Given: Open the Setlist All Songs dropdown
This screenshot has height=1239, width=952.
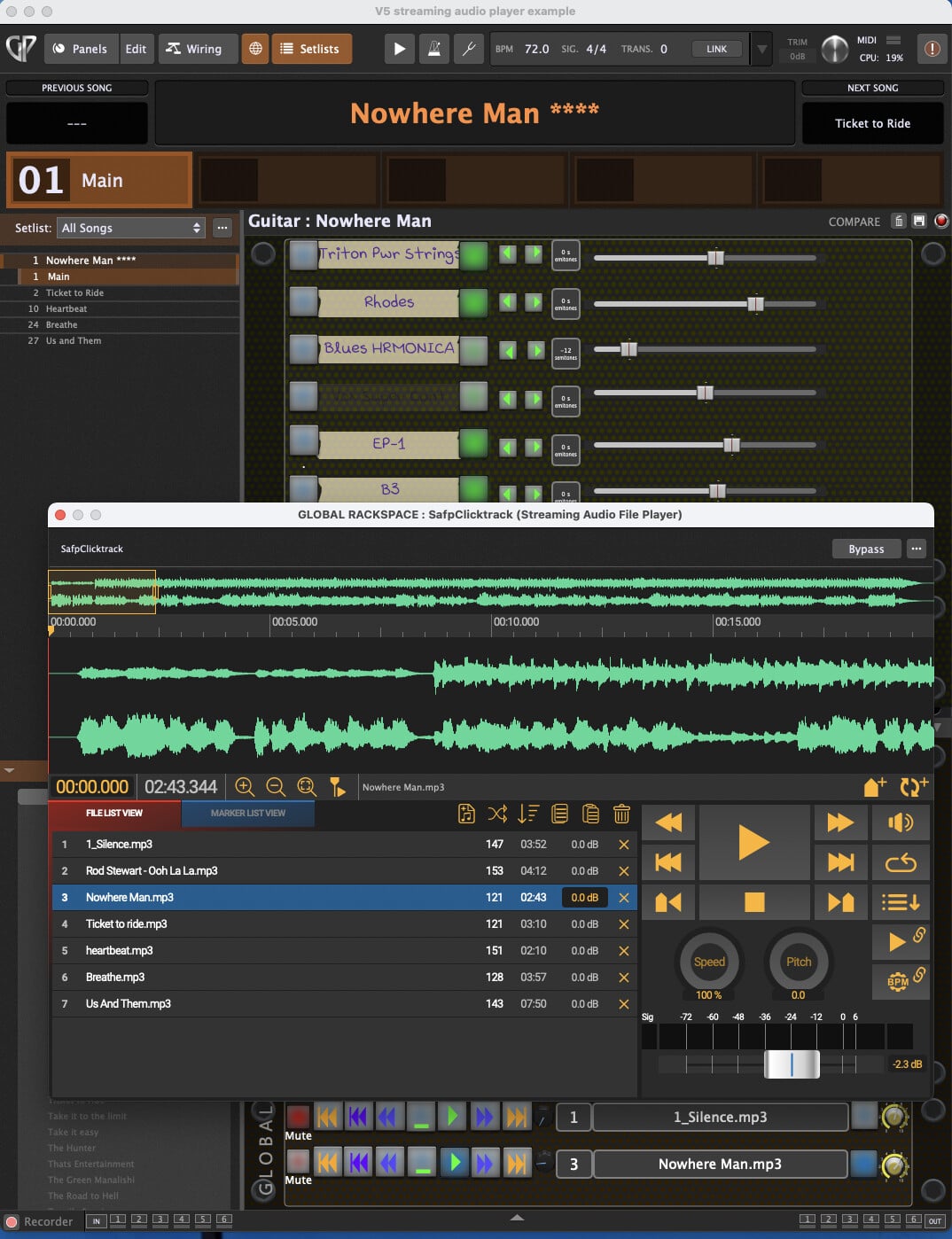Looking at the screenshot, I should point(131,228).
